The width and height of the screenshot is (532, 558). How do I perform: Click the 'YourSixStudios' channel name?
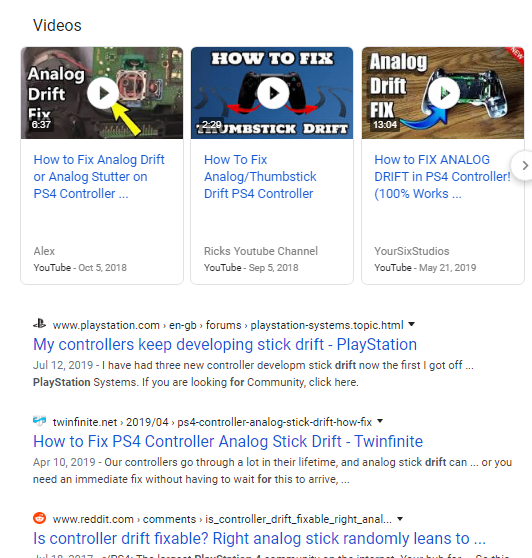(x=412, y=251)
